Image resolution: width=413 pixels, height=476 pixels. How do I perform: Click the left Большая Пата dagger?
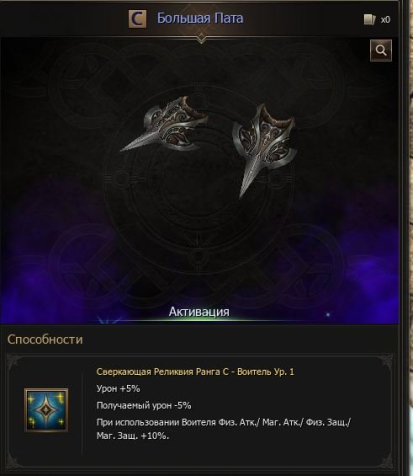coord(164,125)
